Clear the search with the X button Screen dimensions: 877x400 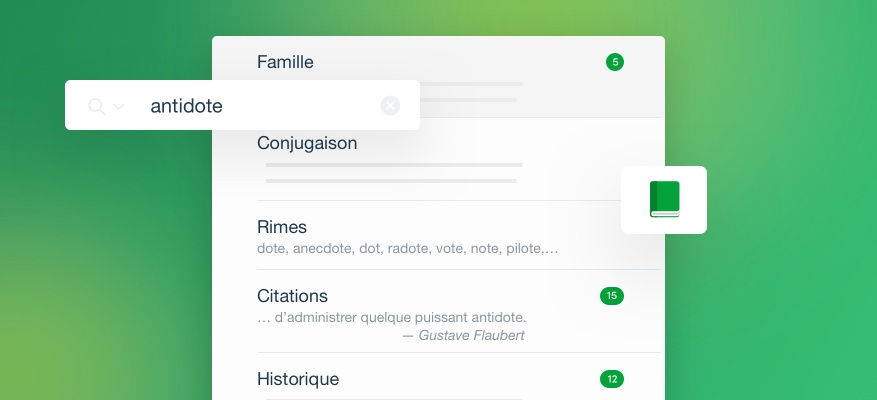[390, 106]
